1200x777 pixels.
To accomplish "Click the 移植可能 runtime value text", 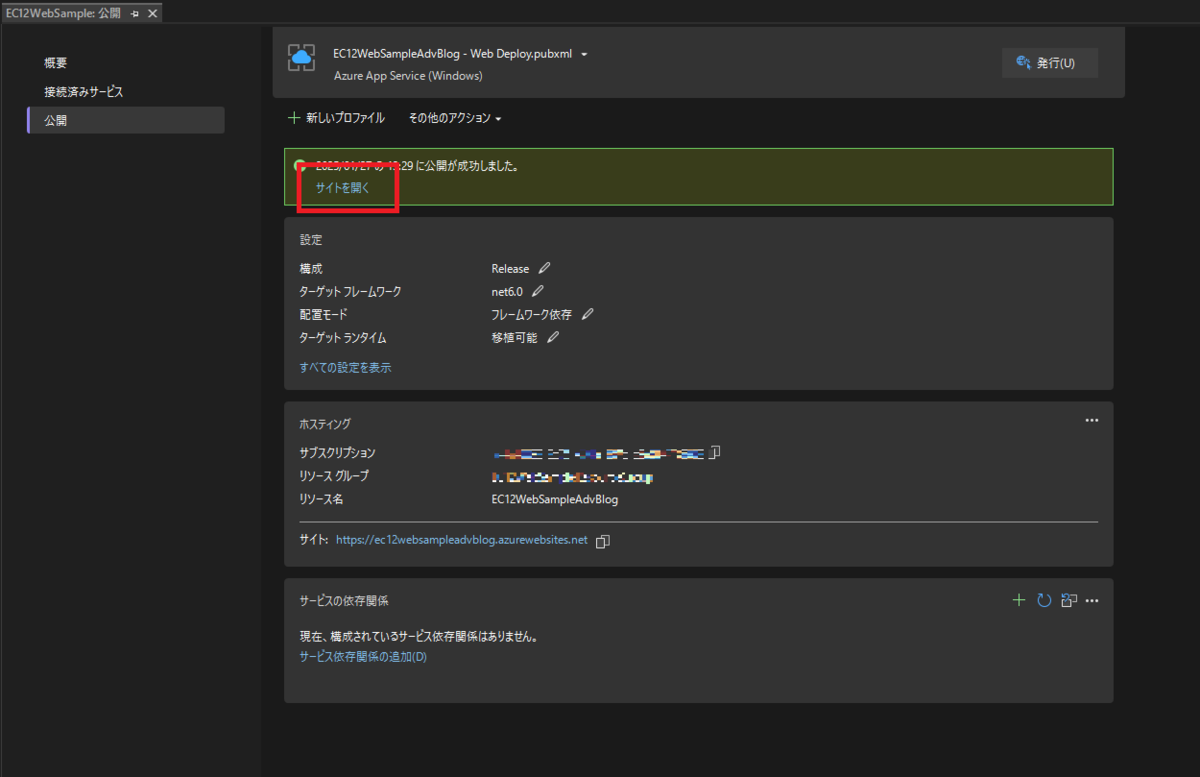I will coord(514,338).
